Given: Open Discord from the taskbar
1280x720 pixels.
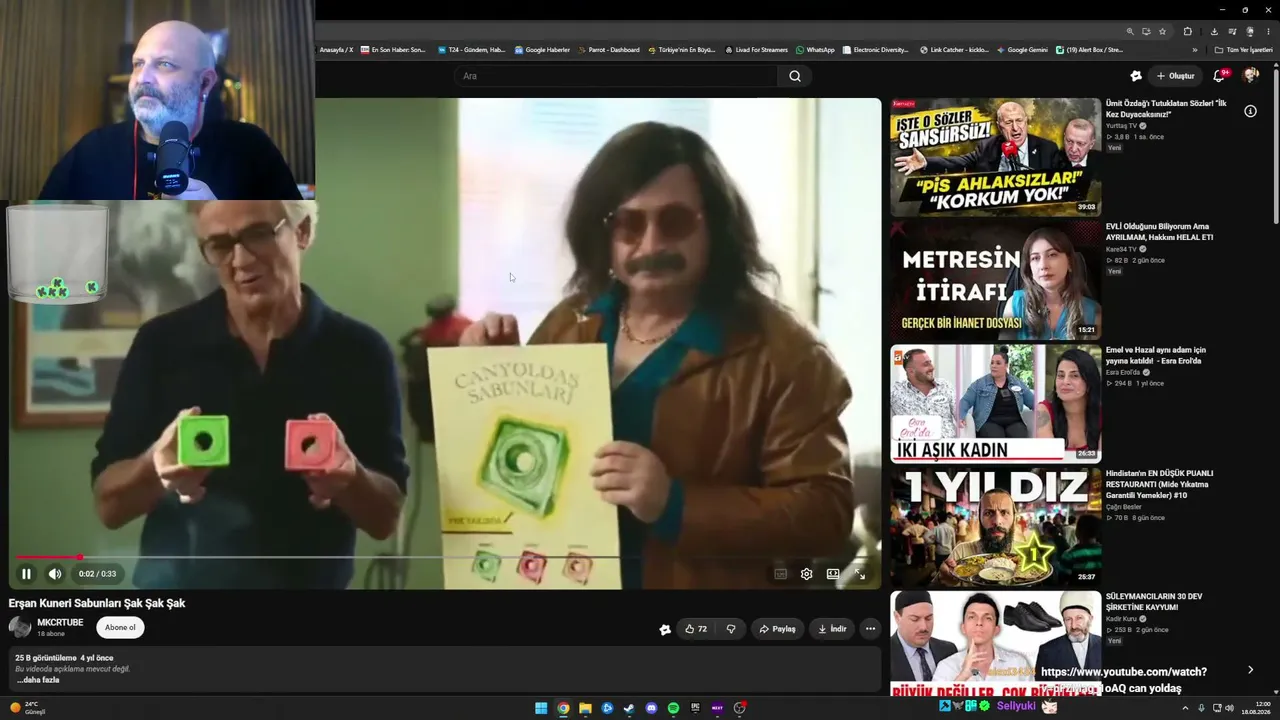Looking at the screenshot, I should pos(651,708).
